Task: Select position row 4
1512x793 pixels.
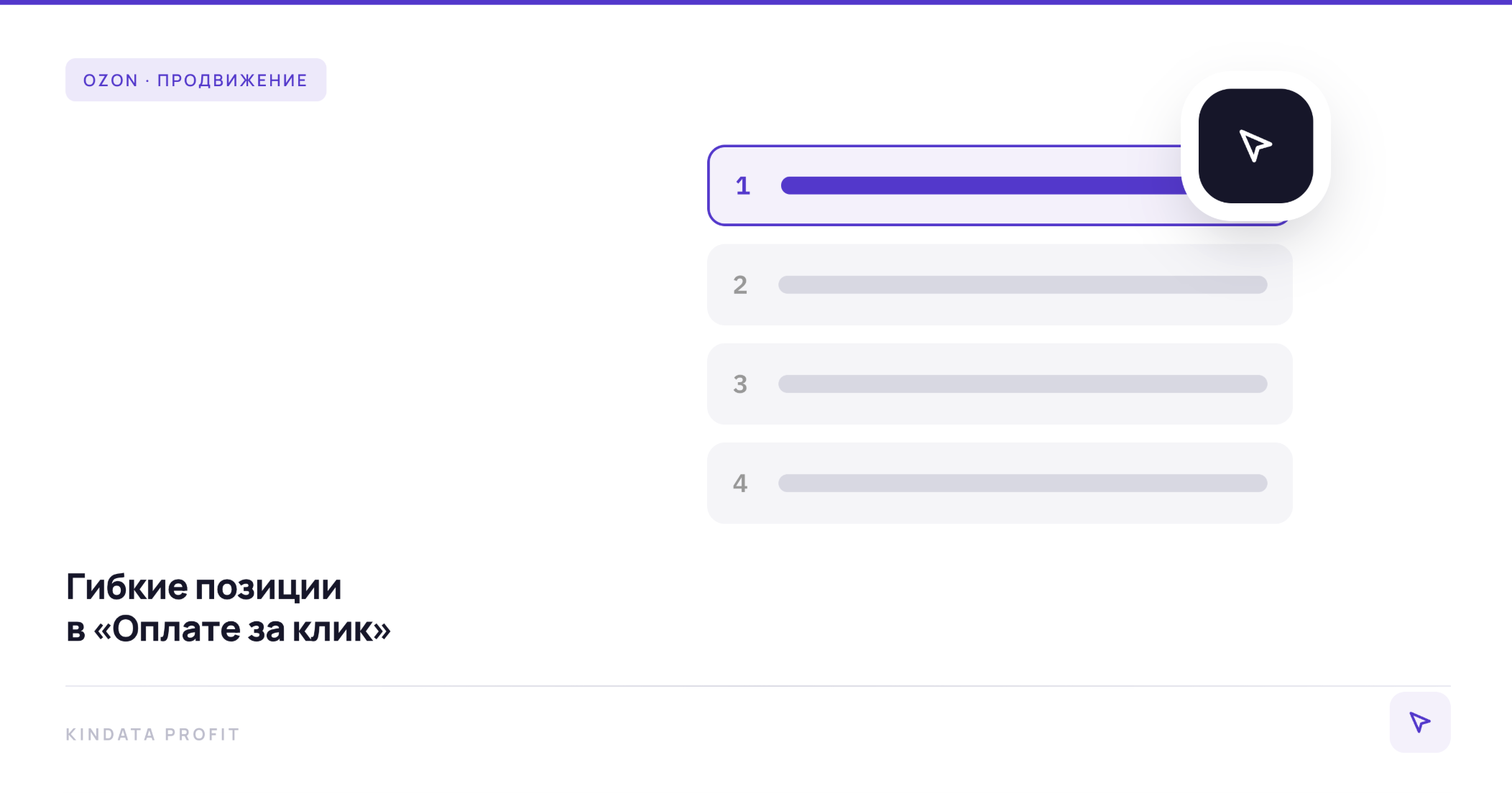Action: click(1000, 483)
